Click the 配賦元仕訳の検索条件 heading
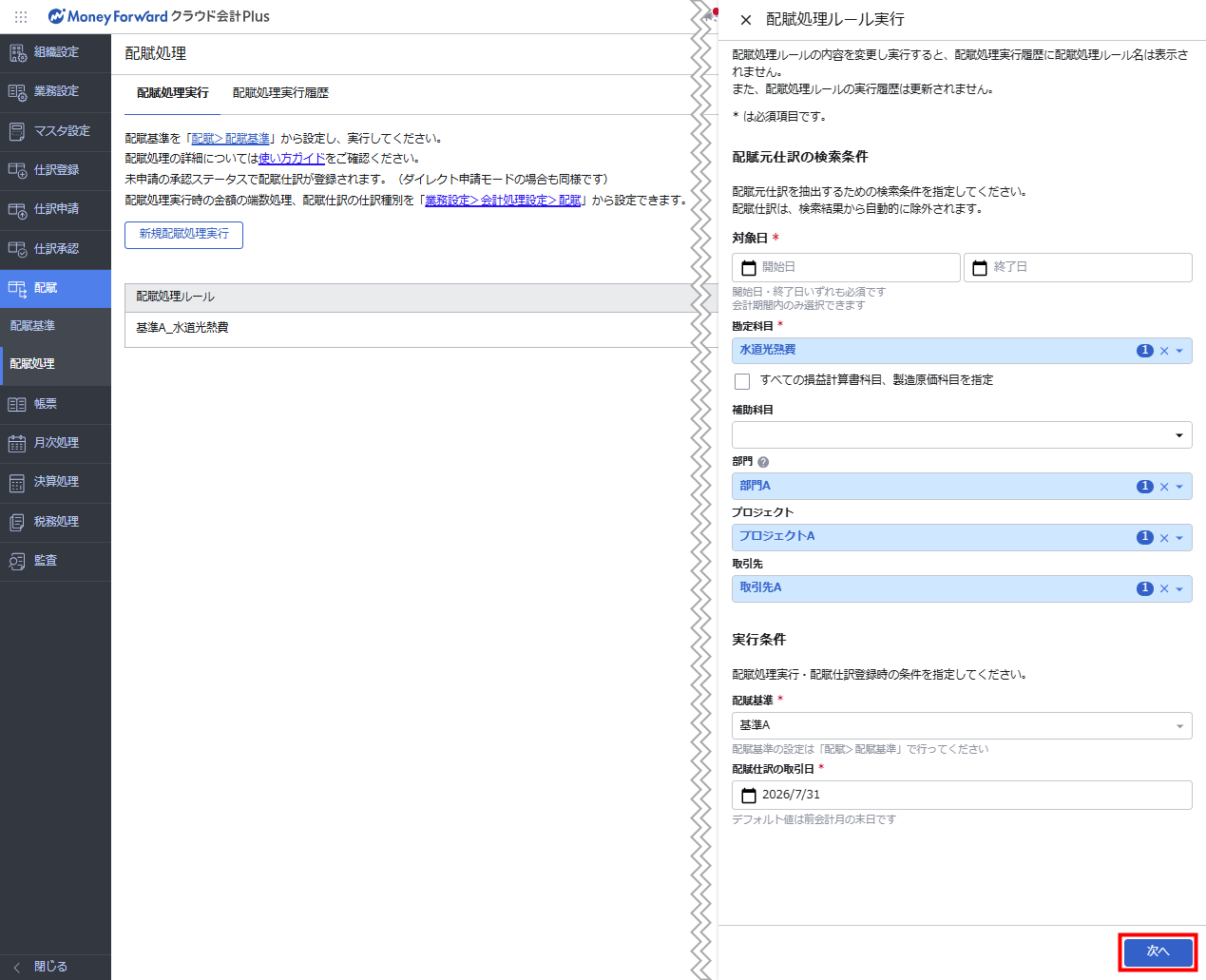The image size is (1206, 980). tap(800, 157)
